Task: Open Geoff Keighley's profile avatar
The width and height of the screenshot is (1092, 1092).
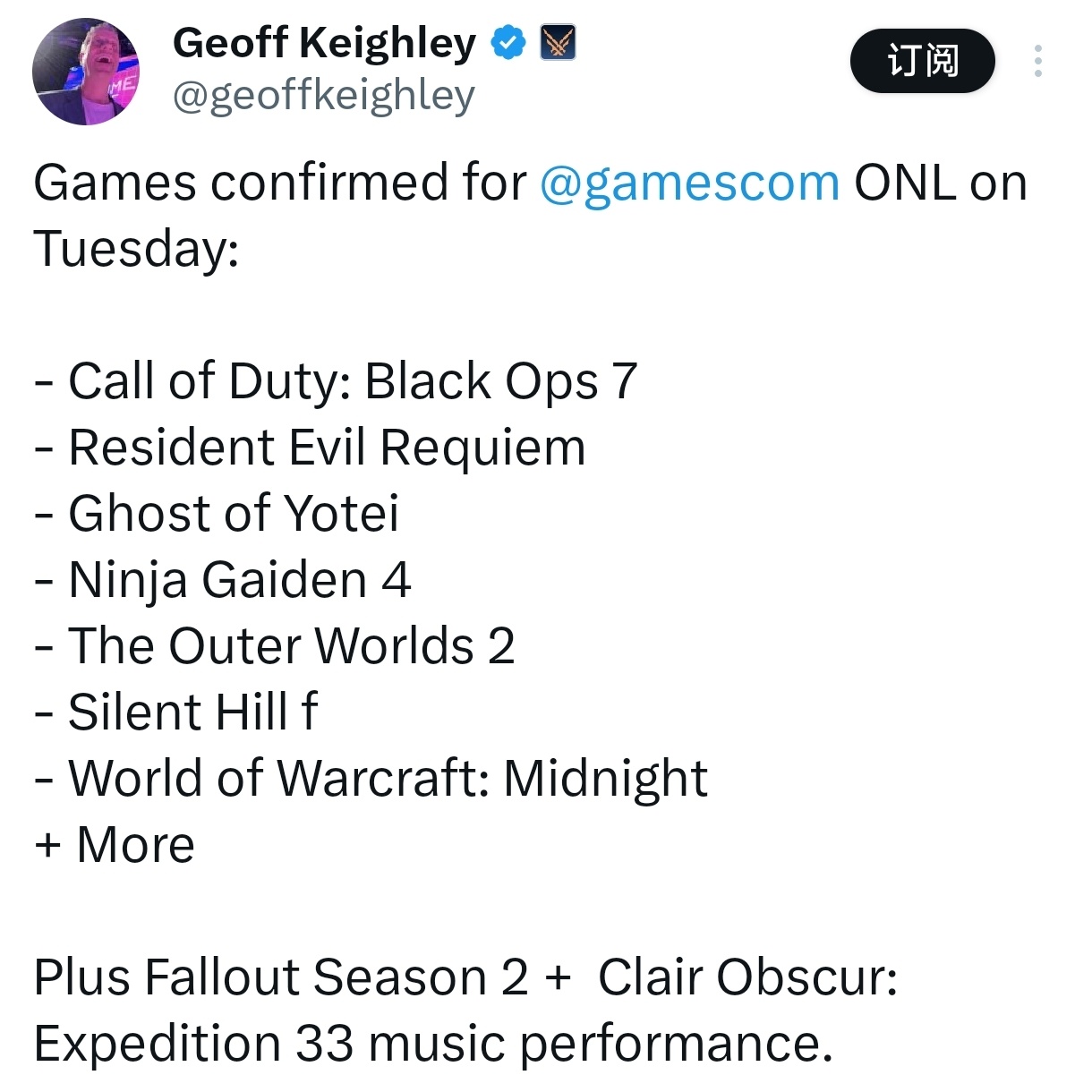Action: (86, 72)
